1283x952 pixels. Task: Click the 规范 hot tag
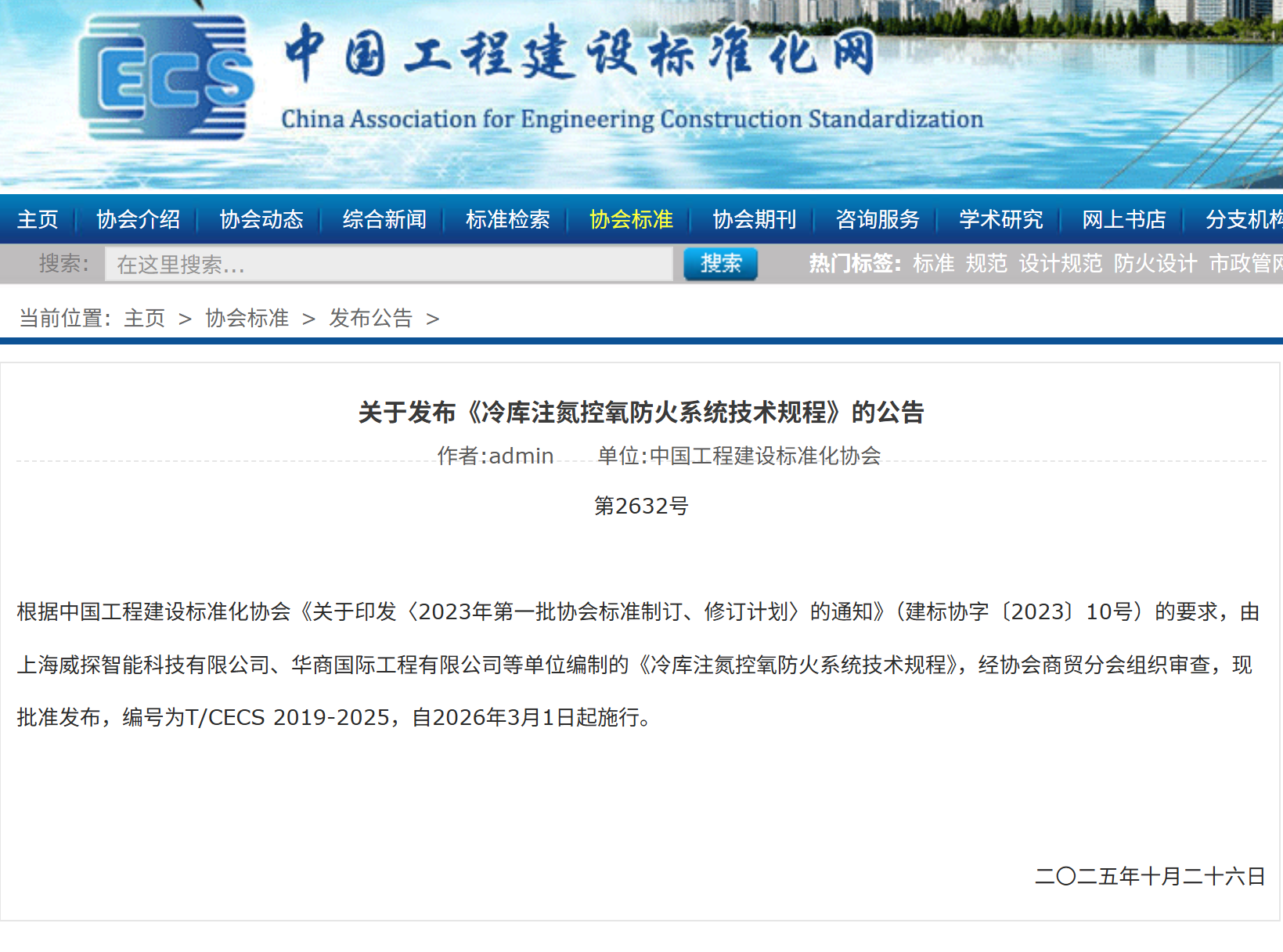click(986, 264)
